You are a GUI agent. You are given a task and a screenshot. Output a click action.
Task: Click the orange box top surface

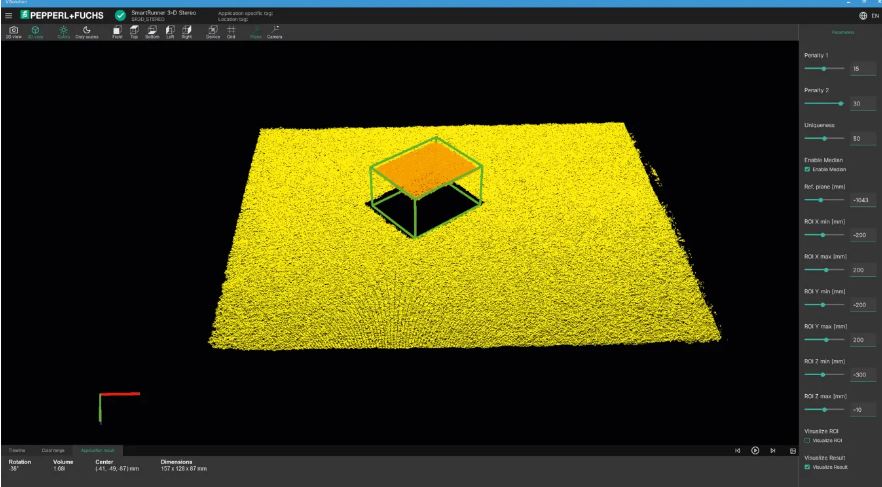[x=426, y=168]
